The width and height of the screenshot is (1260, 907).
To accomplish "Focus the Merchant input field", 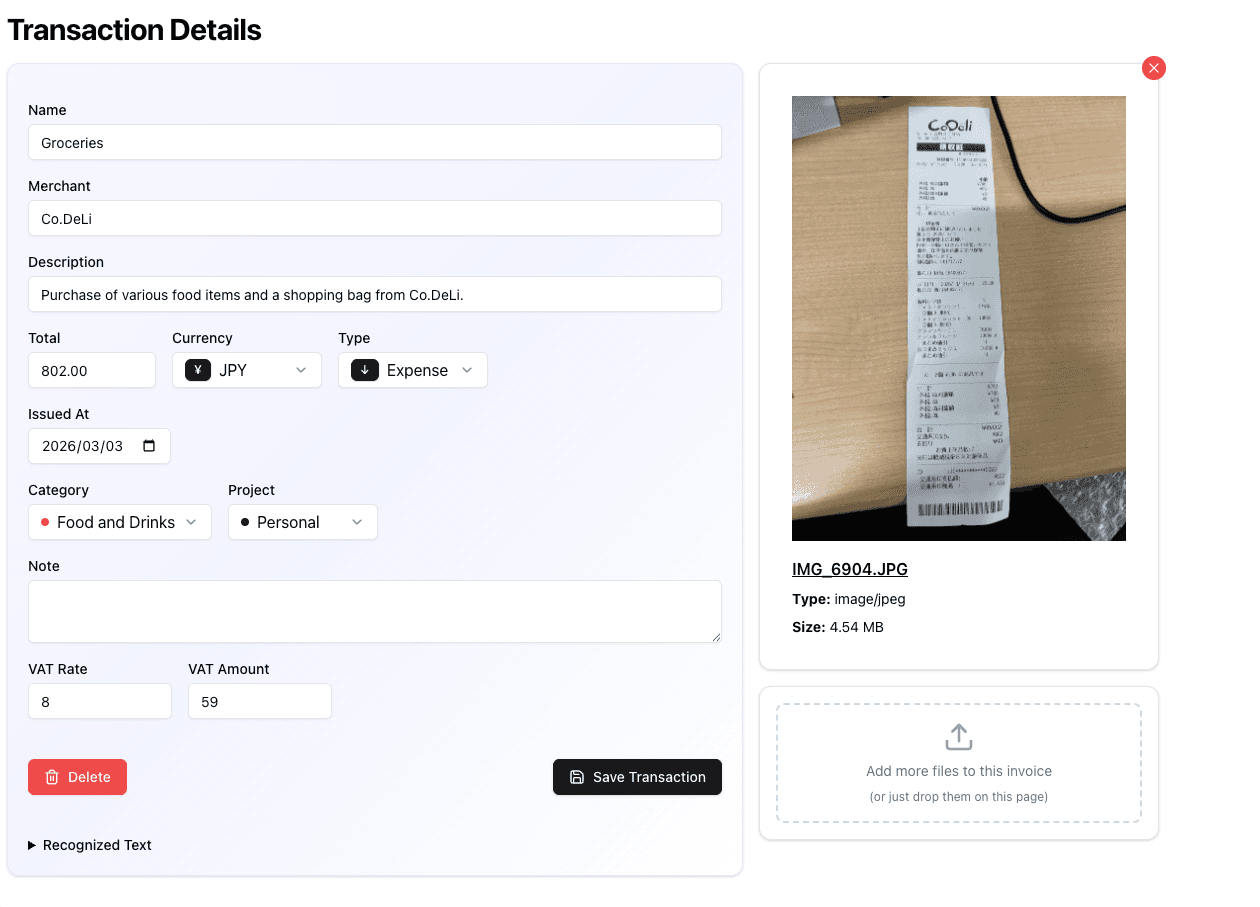I will click(x=375, y=218).
